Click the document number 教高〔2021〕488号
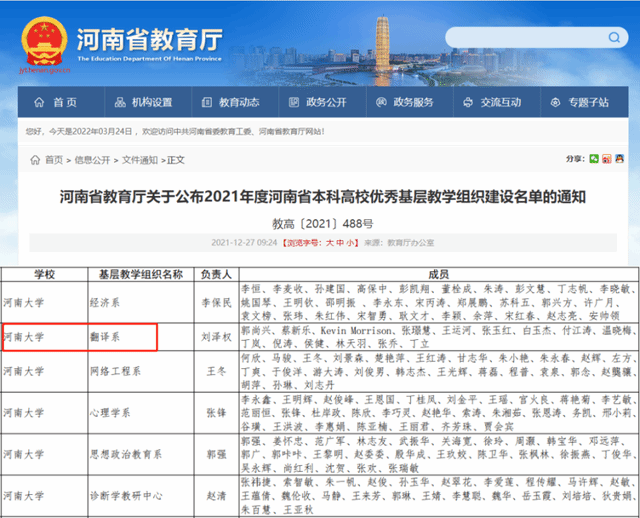Screen dimensions: 640x518 (323, 224)
